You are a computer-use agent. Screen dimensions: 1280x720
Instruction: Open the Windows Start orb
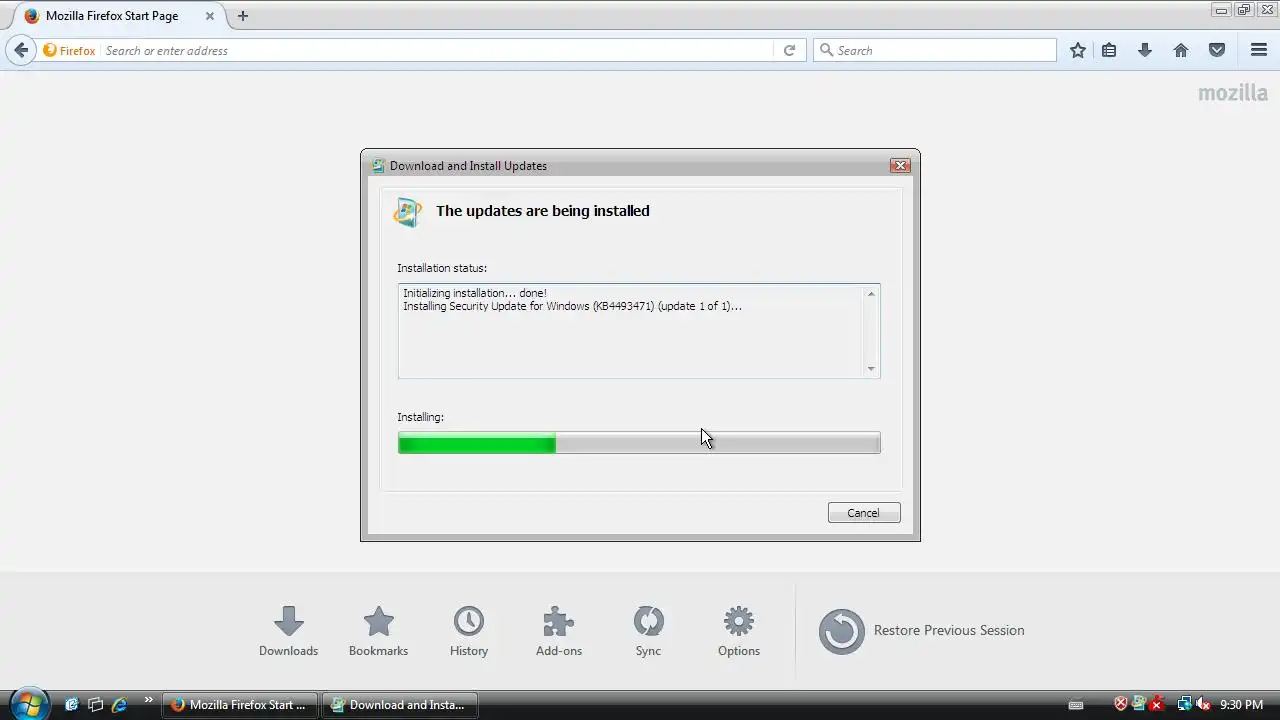click(28, 704)
